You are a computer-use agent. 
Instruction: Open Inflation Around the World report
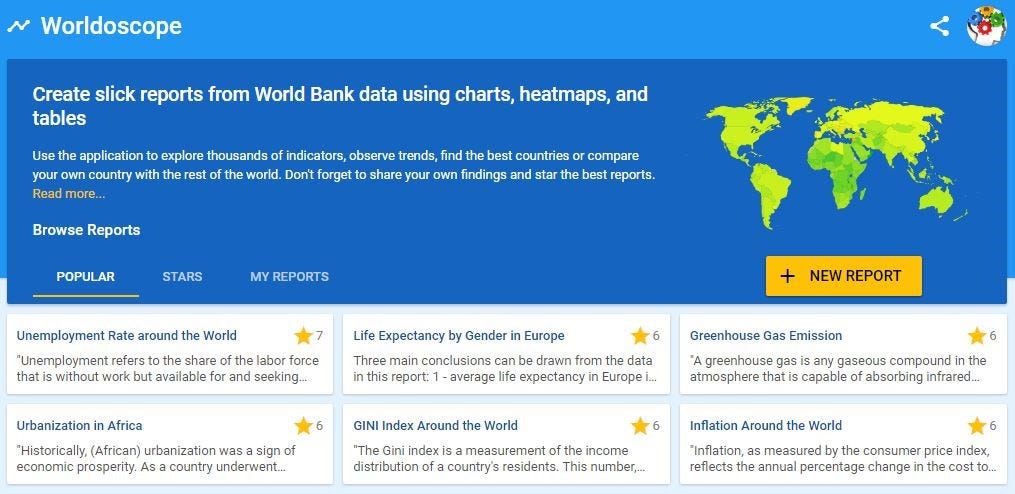766,425
